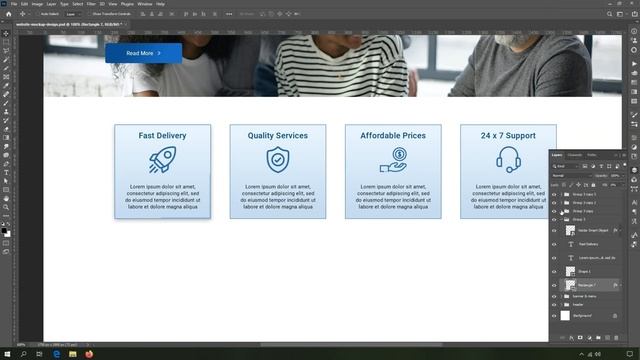Add a layer mask from panel bottom

click(580, 338)
